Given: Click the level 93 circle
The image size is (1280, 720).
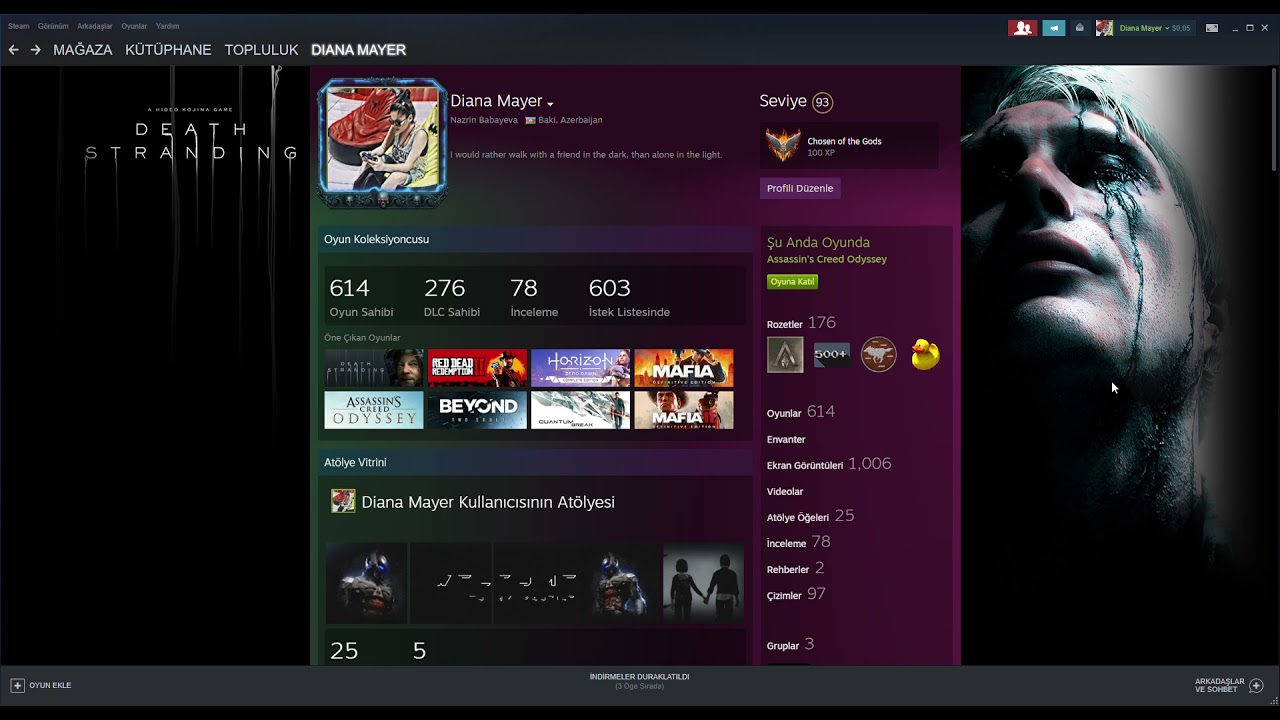Looking at the screenshot, I should pyautogui.click(x=822, y=102).
